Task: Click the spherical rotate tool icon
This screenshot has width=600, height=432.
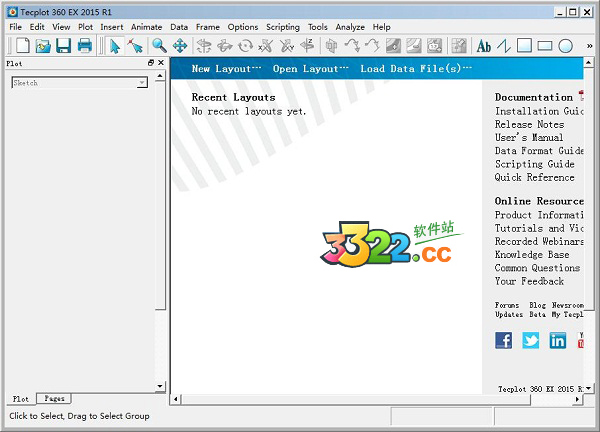Action: (x=204, y=46)
